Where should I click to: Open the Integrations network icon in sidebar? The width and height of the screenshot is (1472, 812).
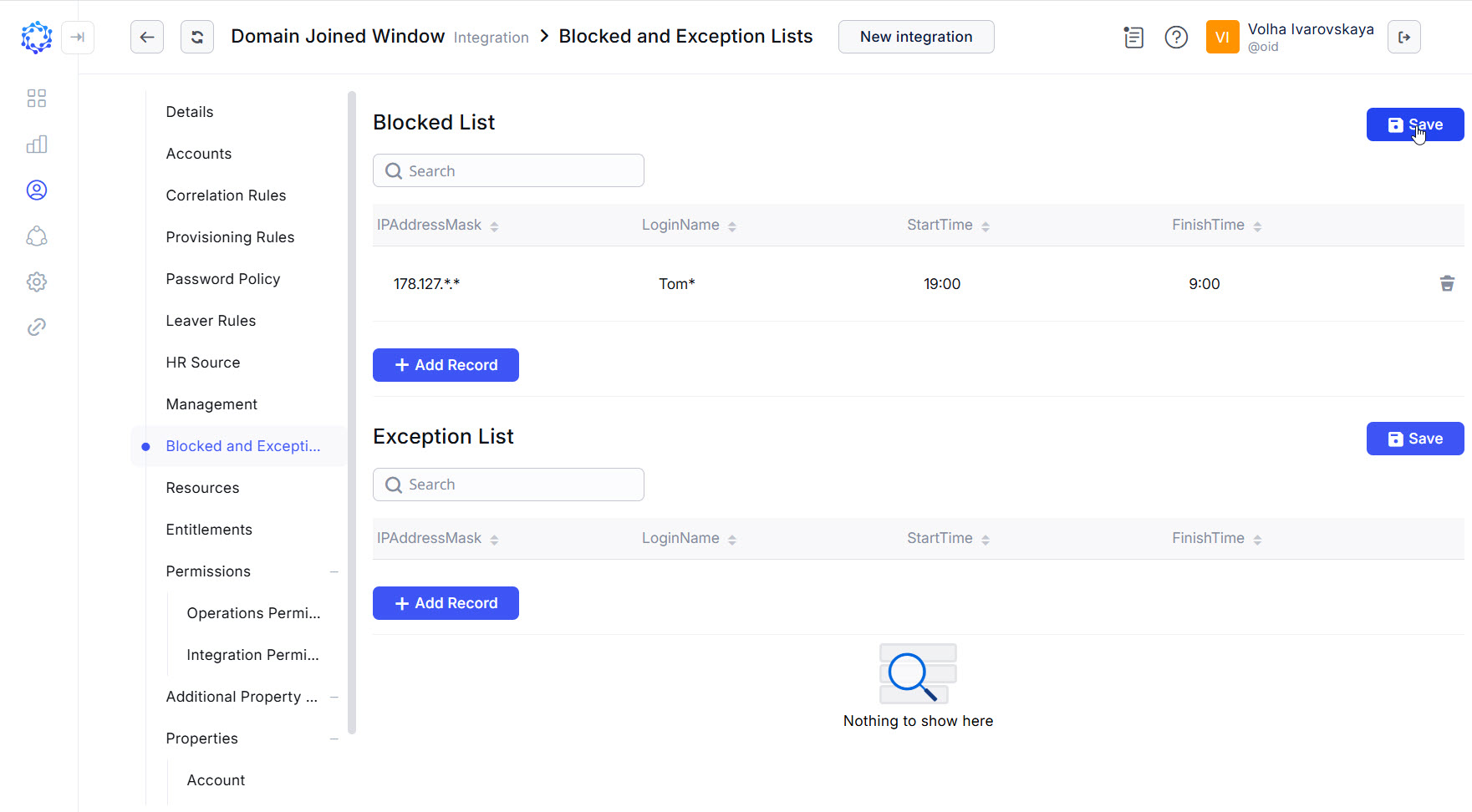pos(37,236)
